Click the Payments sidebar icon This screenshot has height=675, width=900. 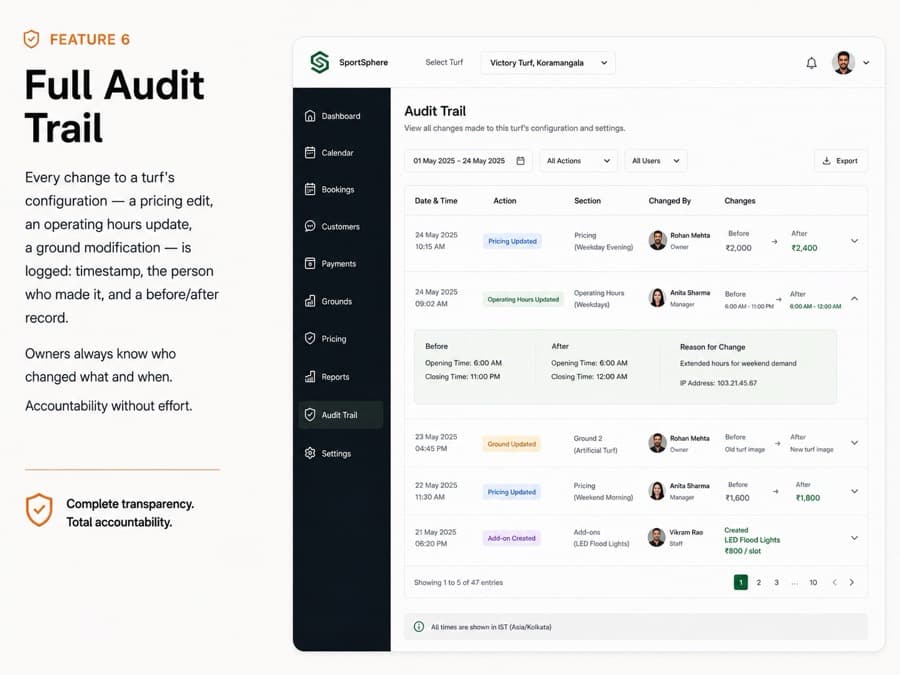point(310,263)
